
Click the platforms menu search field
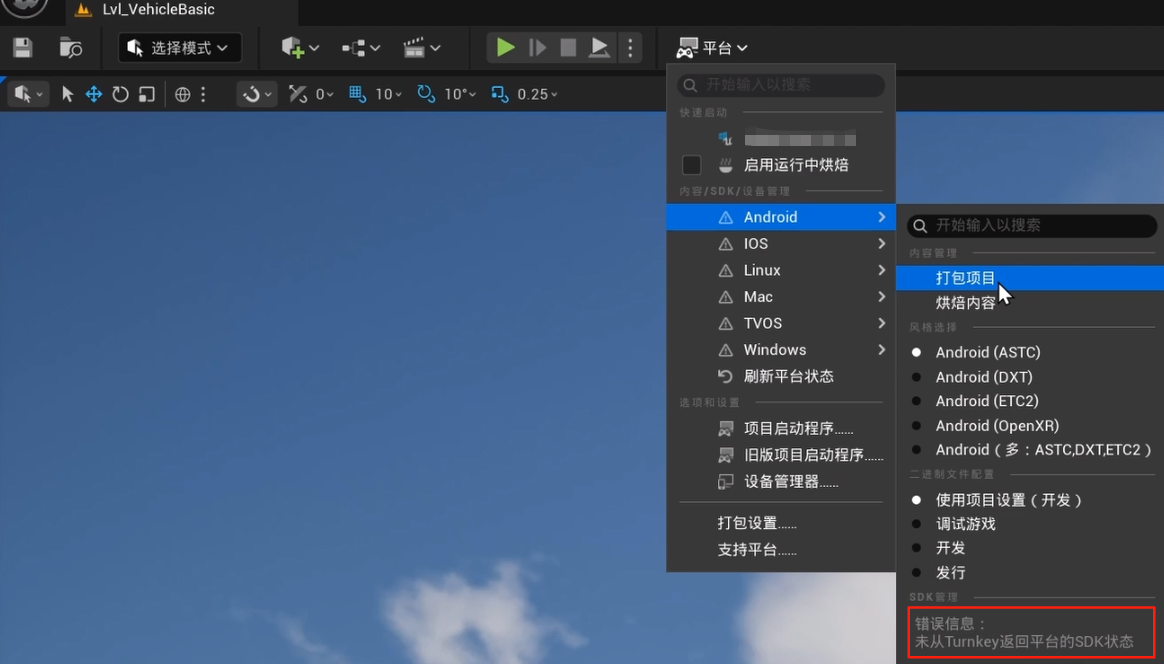781,85
